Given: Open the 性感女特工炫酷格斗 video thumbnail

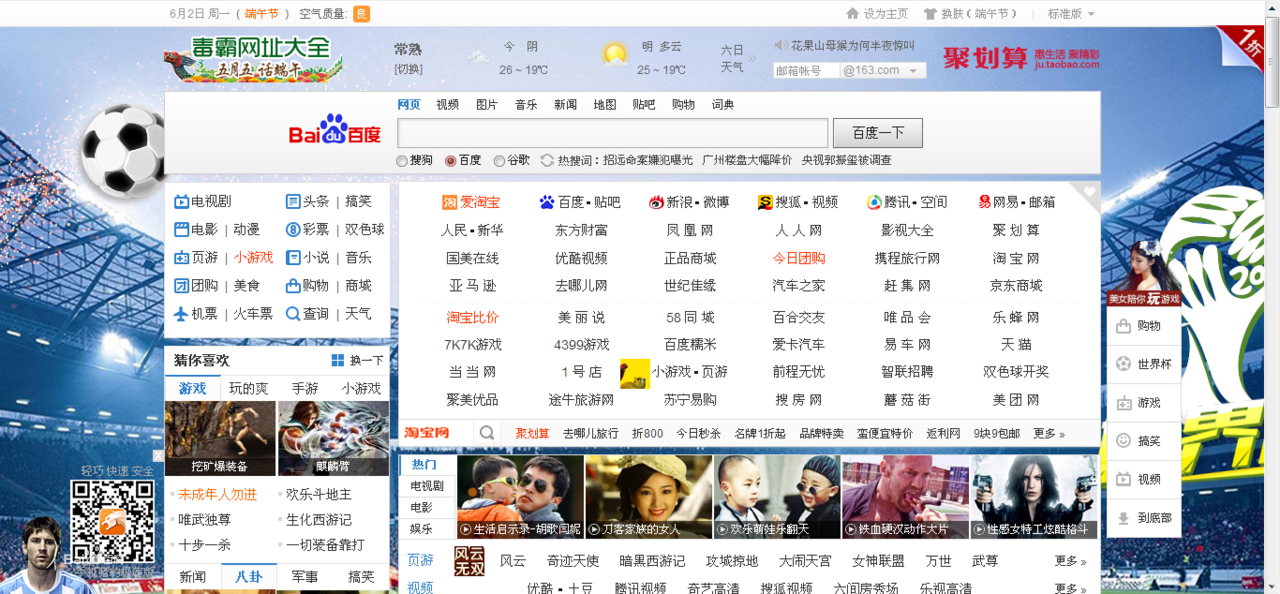Looking at the screenshot, I should click(x=1034, y=497).
